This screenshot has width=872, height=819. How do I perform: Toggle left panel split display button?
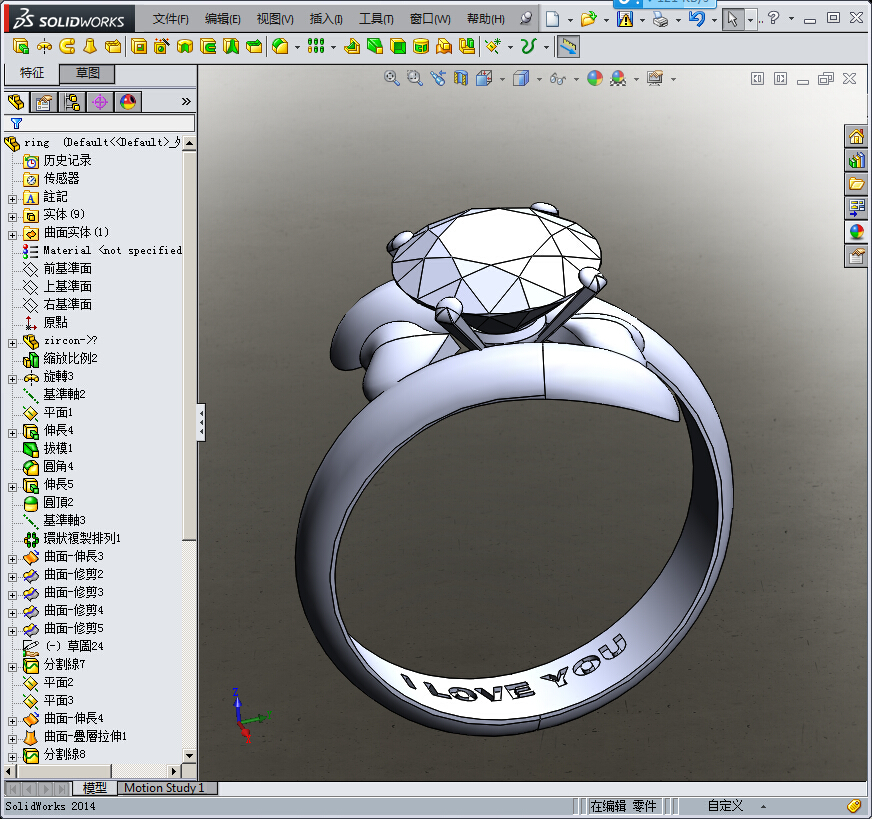coord(757,79)
